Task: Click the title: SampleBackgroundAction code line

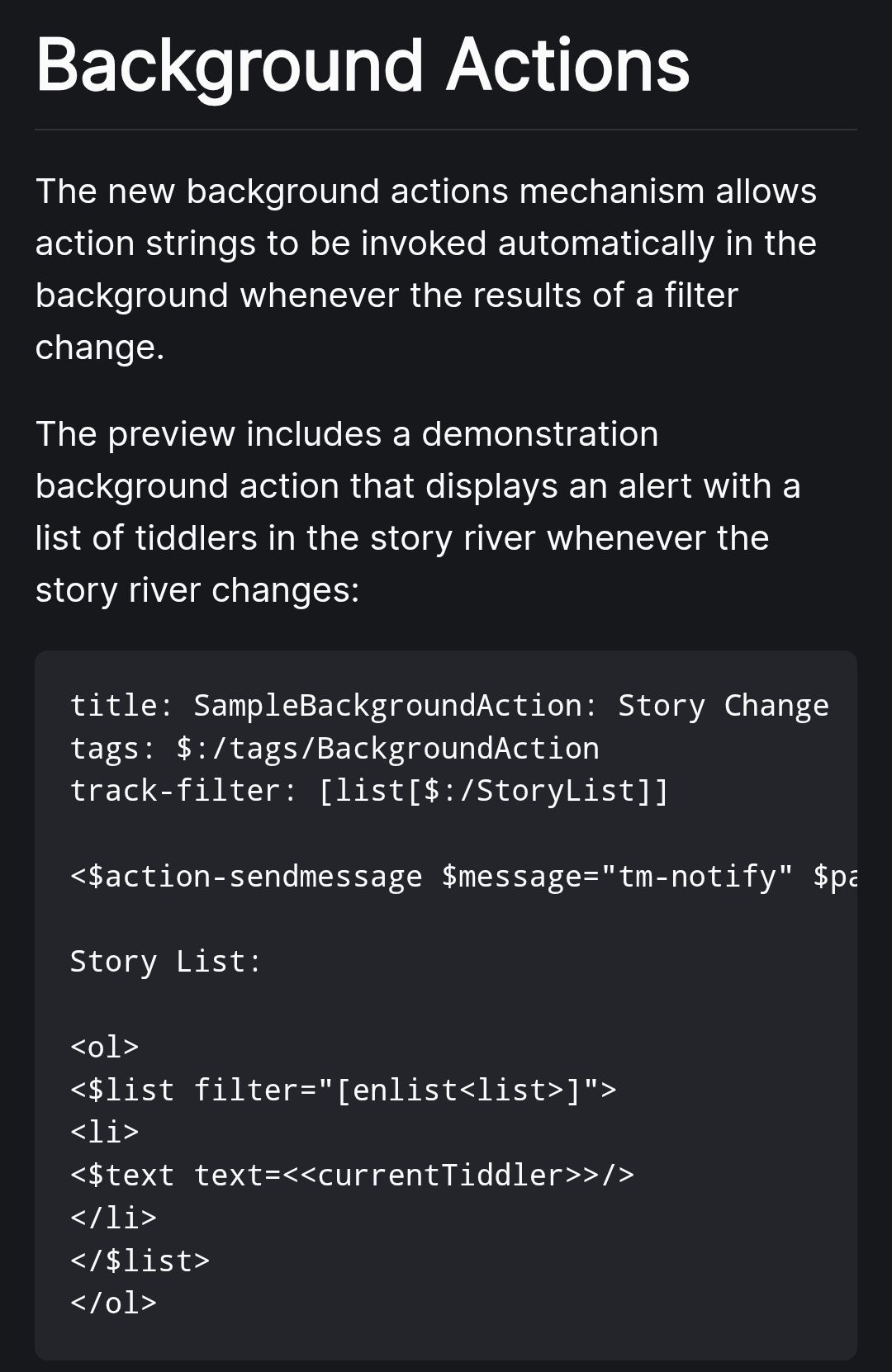Action: pyautogui.click(x=449, y=706)
